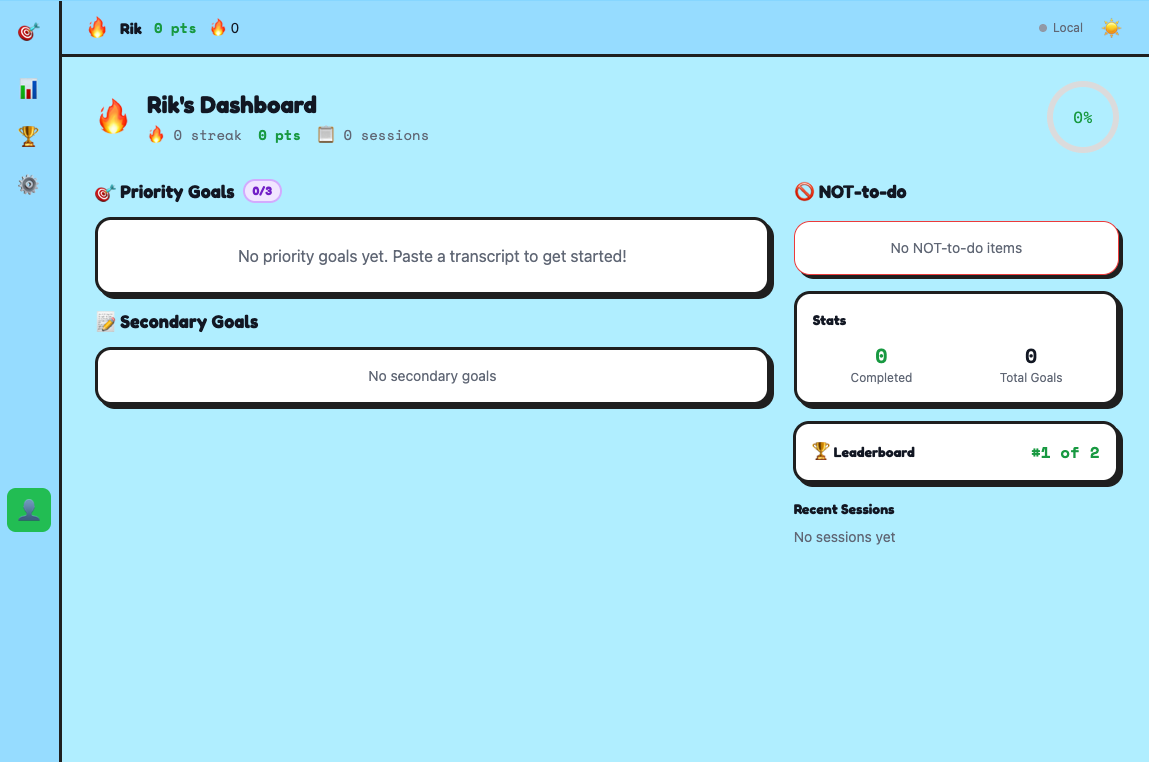Screen dimensions: 1149x762
Task: Click the No secondary goals card
Action: [432, 376]
